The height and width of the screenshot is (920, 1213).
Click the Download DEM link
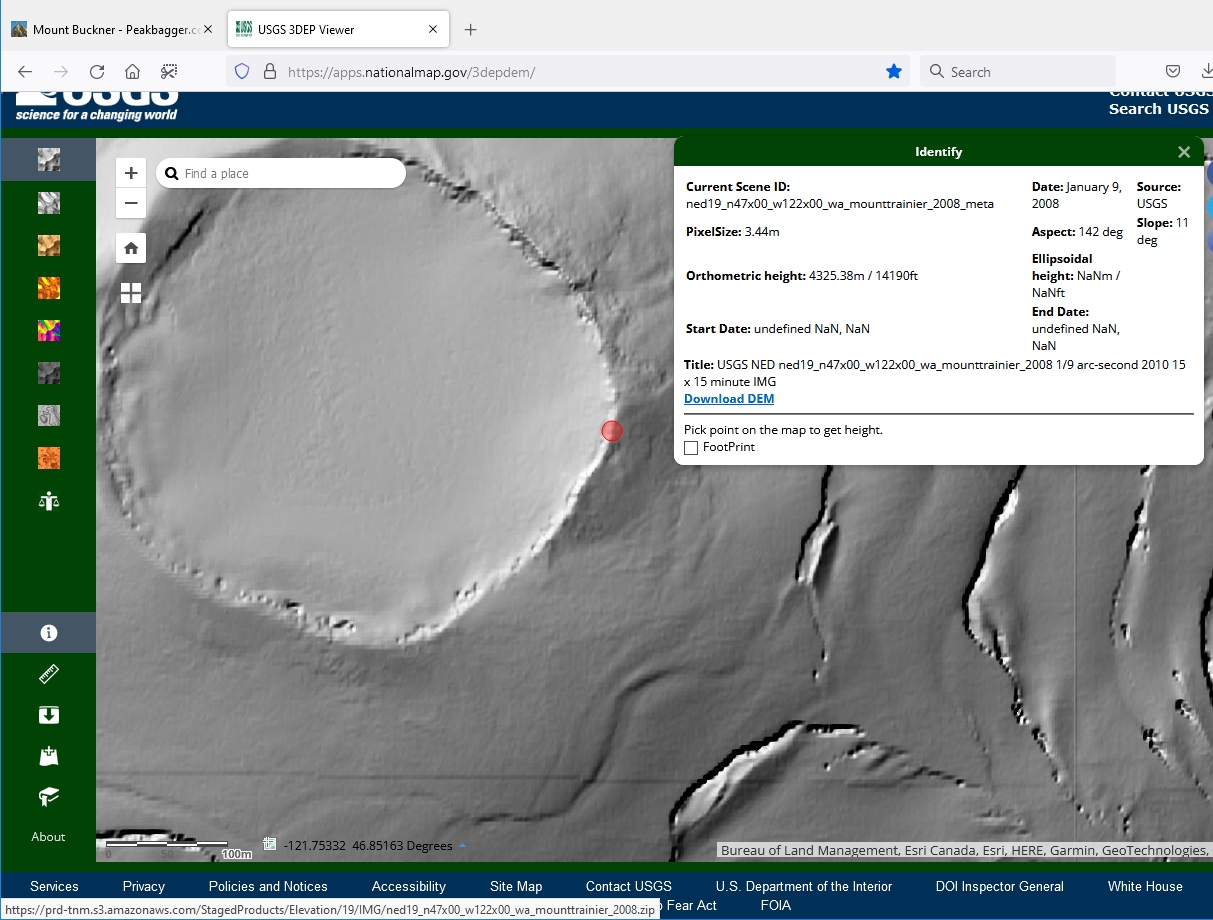point(728,399)
